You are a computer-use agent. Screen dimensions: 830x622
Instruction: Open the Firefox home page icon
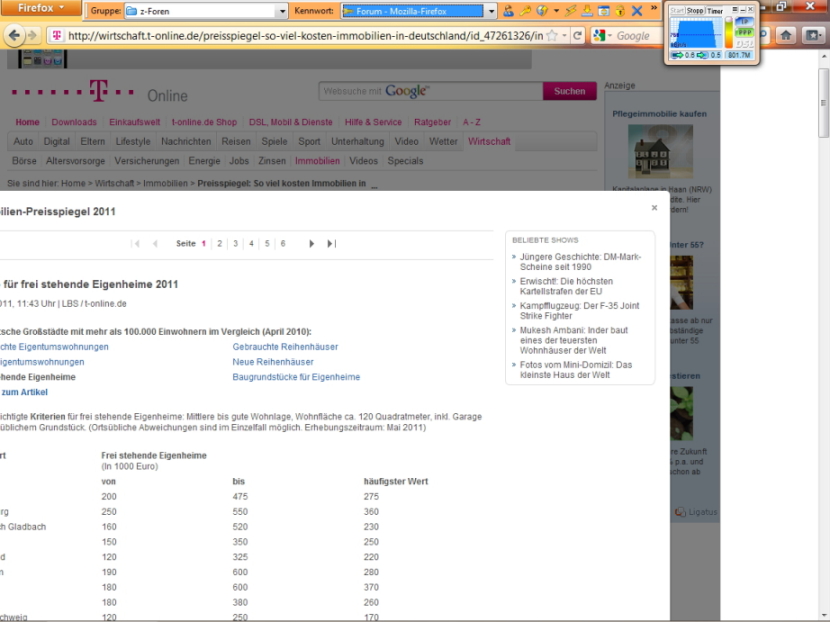(x=787, y=35)
